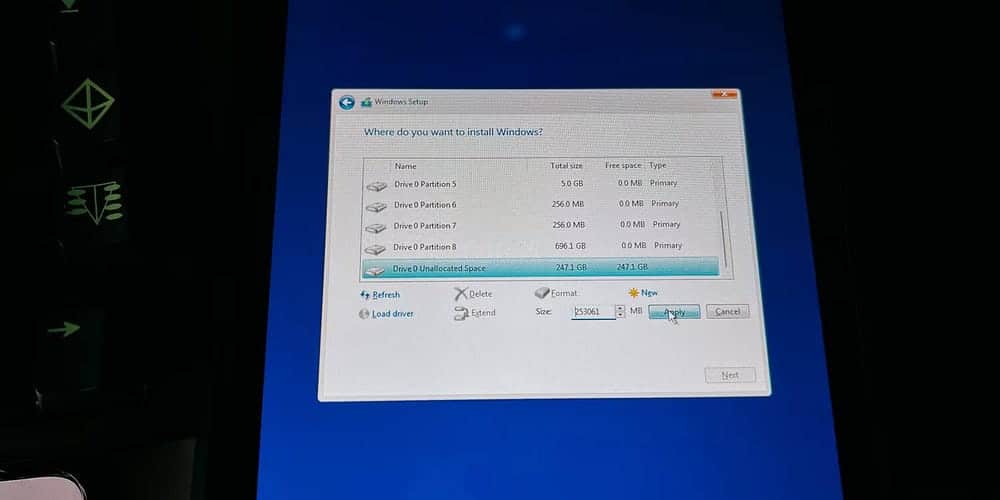Select Drive 0 Partition 5 row
1000x500 pixels.
coord(542,184)
